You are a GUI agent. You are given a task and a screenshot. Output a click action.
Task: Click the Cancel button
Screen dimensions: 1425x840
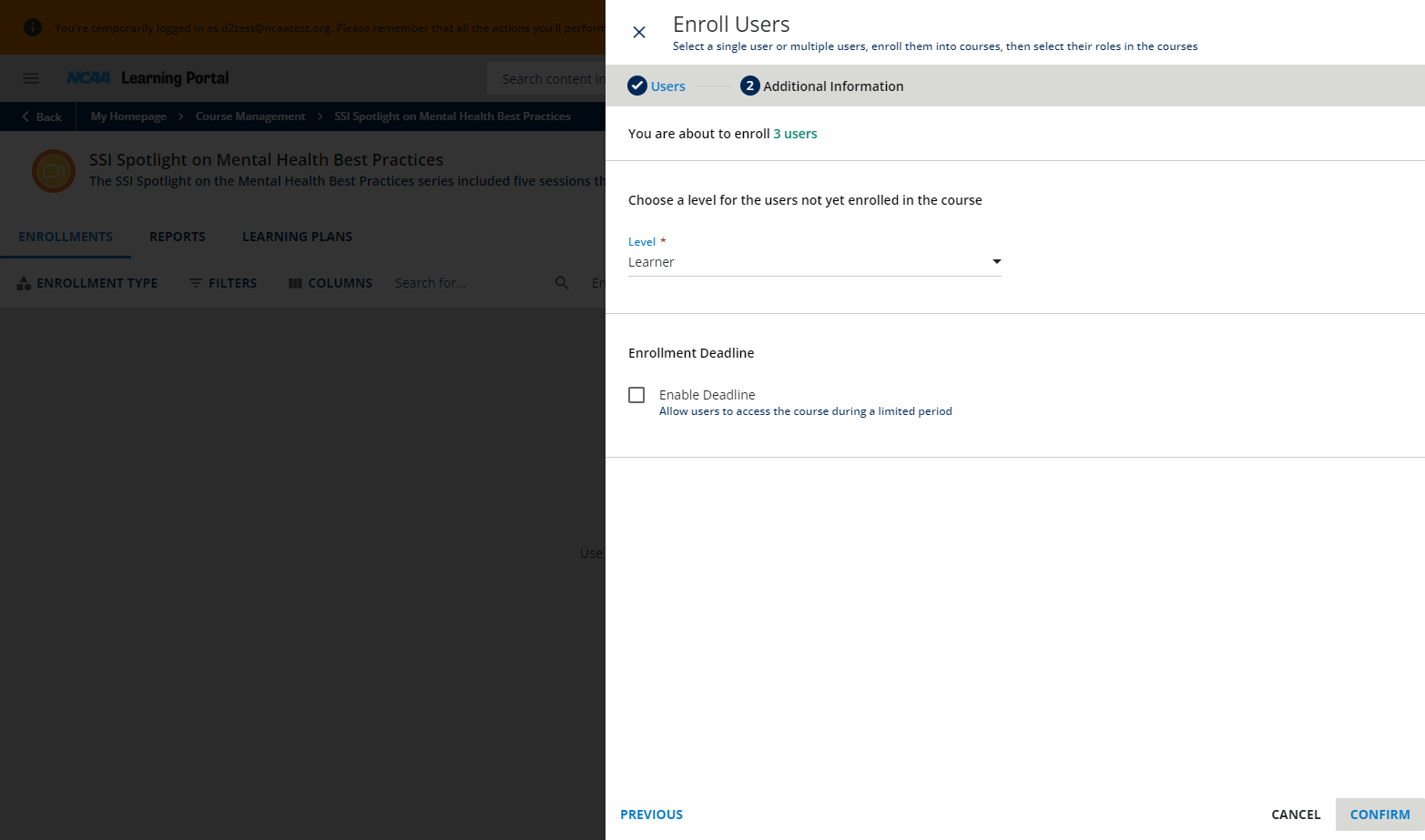click(1296, 815)
